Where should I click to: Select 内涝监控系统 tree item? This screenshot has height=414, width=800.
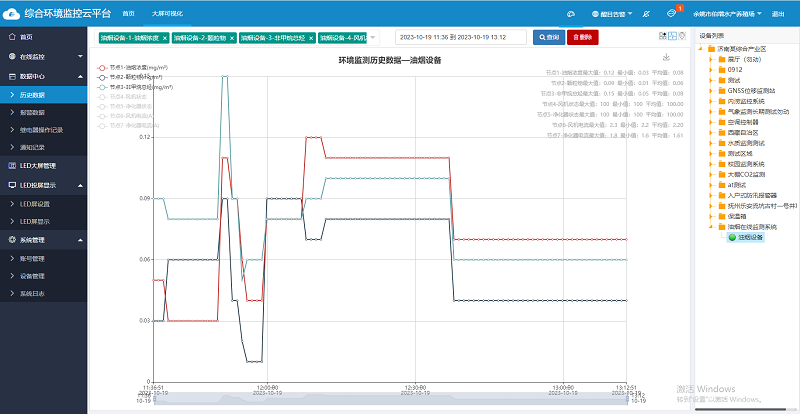pos(746,101)
